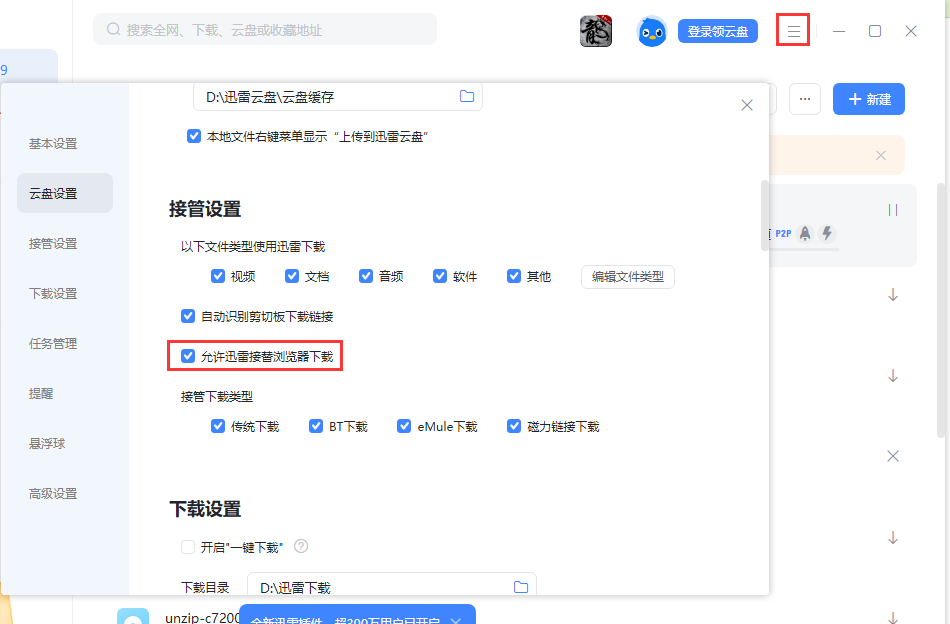This screenshot has width=950, height=624.
Task: Click the D:\迅雷下载 path field
Action: pos(391,585)
